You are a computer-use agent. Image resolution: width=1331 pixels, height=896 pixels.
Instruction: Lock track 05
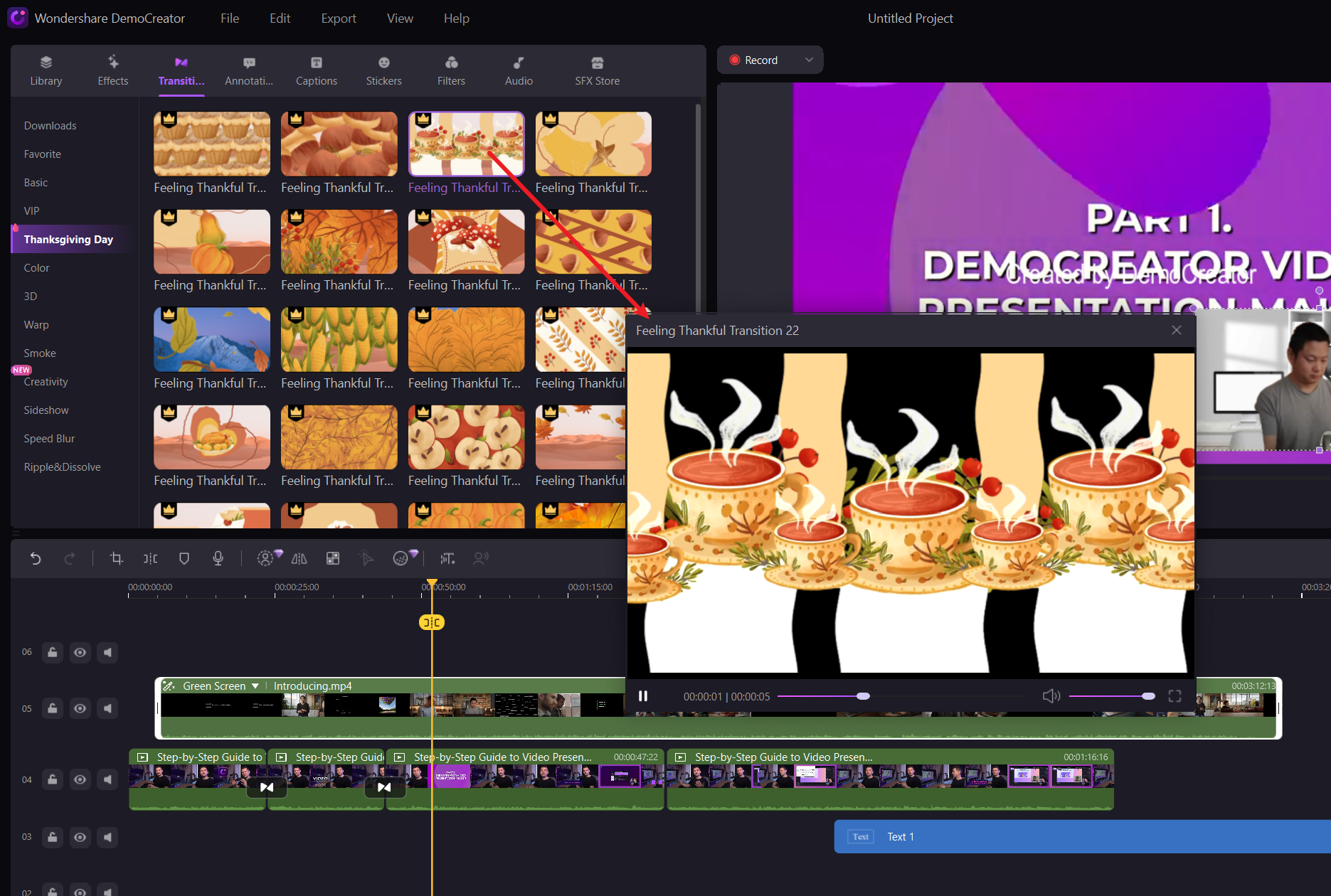[x=53, y=708]
